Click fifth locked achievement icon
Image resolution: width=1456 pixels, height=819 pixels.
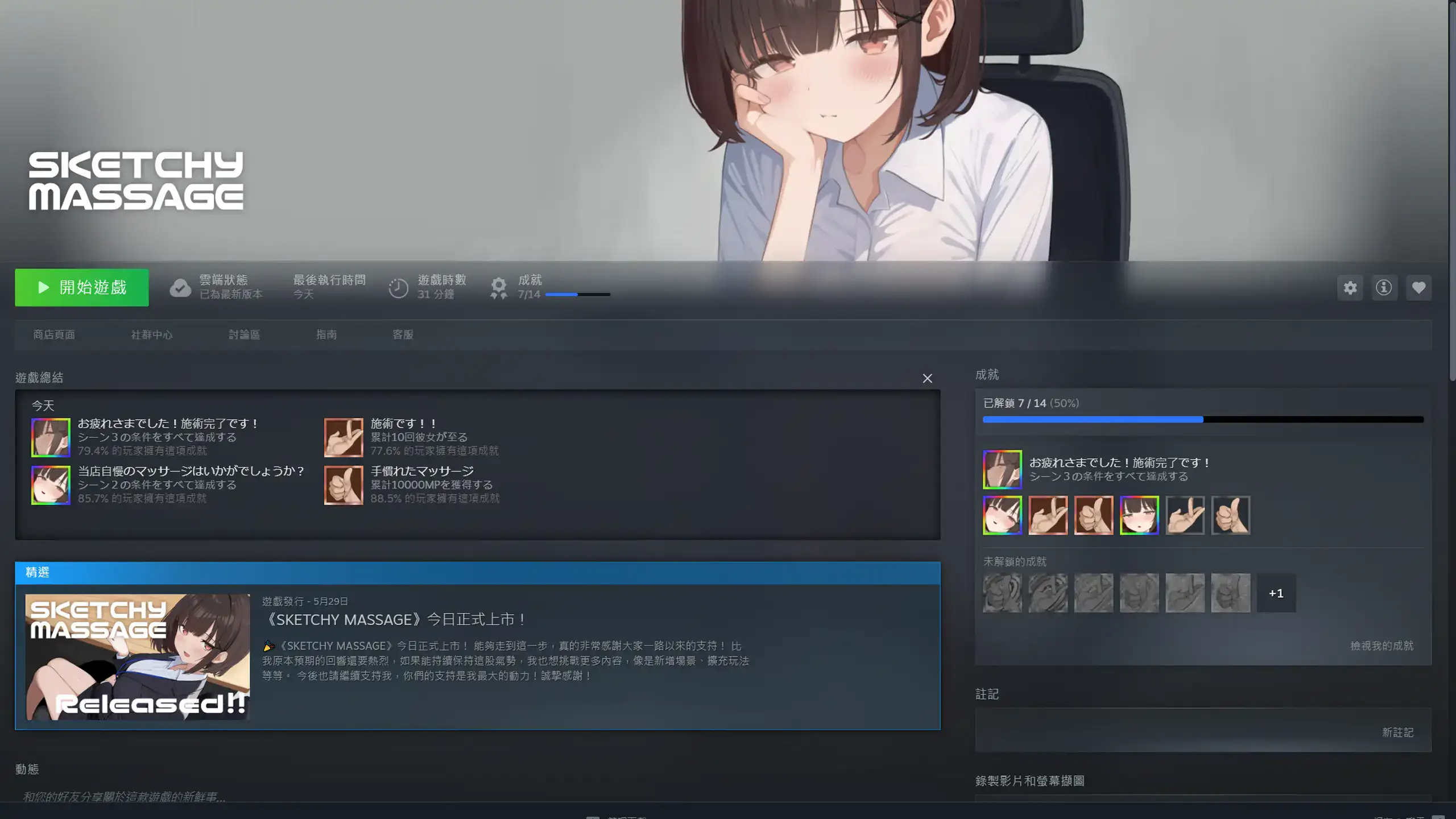pyautogui.click(x=1185, y=593)
